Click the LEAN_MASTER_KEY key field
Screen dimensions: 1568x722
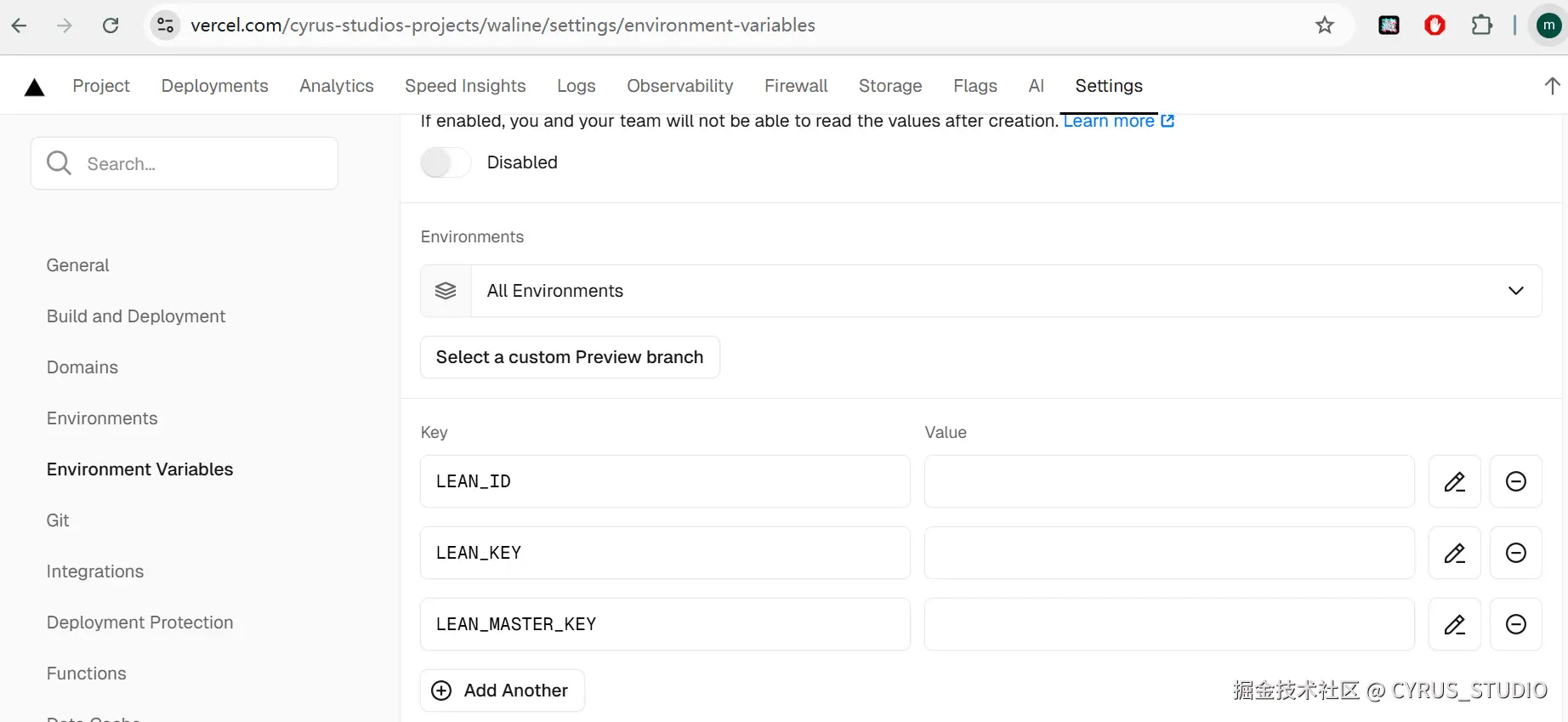(665, 624)
